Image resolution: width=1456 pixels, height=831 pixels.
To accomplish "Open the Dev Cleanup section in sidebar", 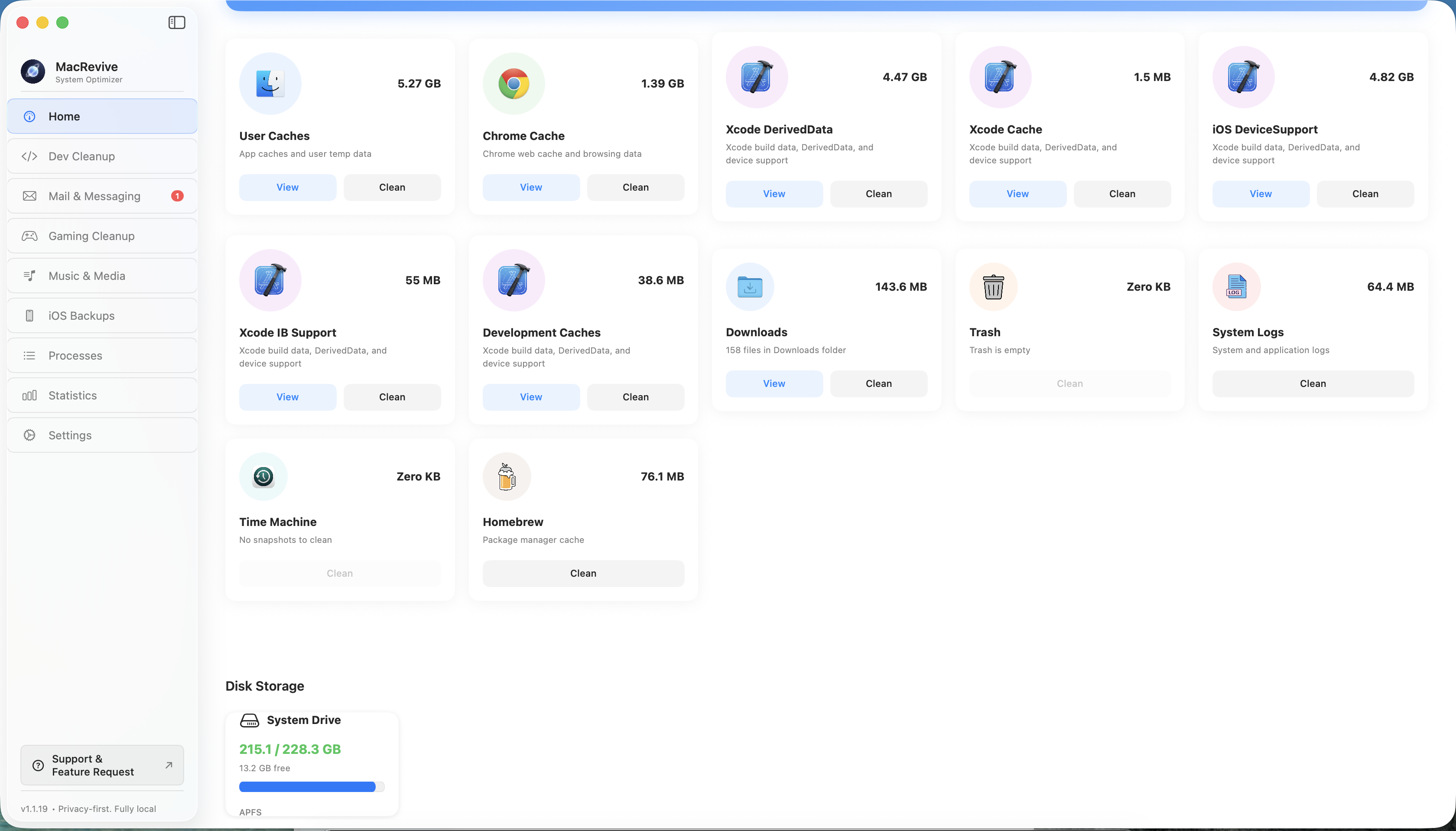I will (81, 156).
